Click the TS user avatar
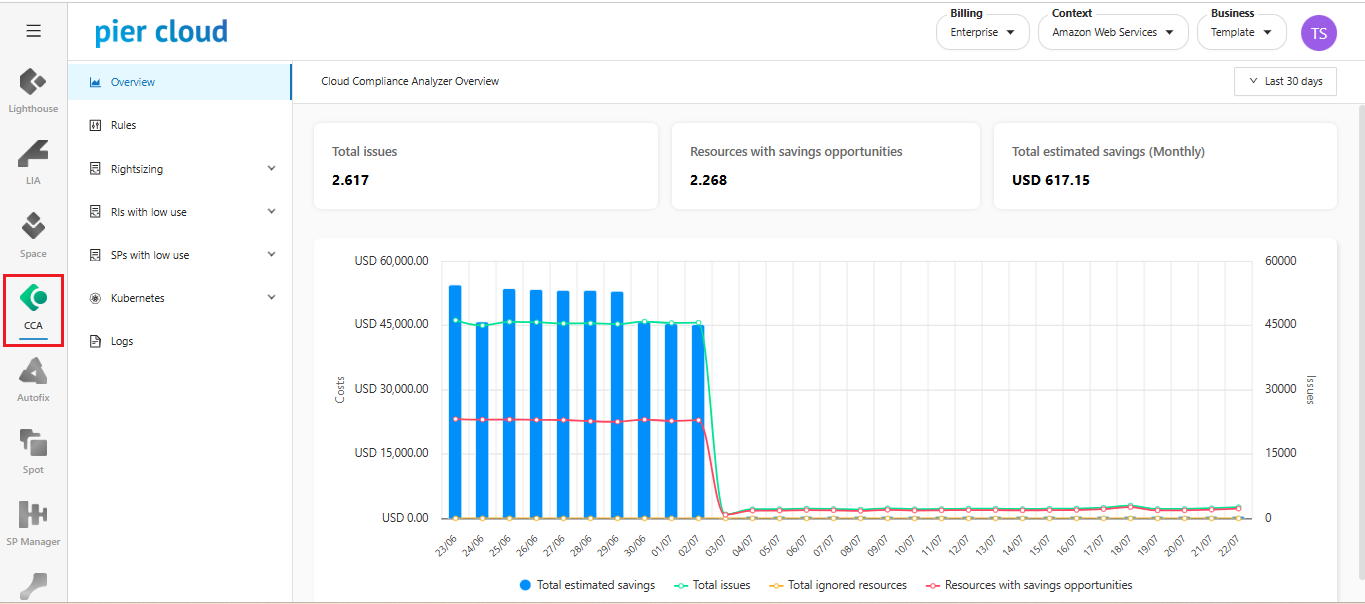The width and height of the screenshot is (1365, 604). click(1318, 33)
